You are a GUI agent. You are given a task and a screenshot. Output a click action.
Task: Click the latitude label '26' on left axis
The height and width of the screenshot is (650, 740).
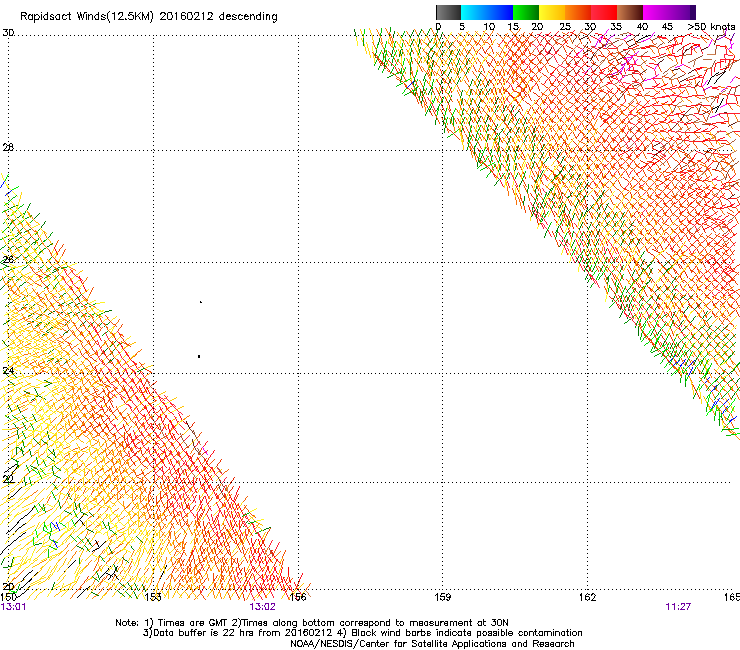8,259
